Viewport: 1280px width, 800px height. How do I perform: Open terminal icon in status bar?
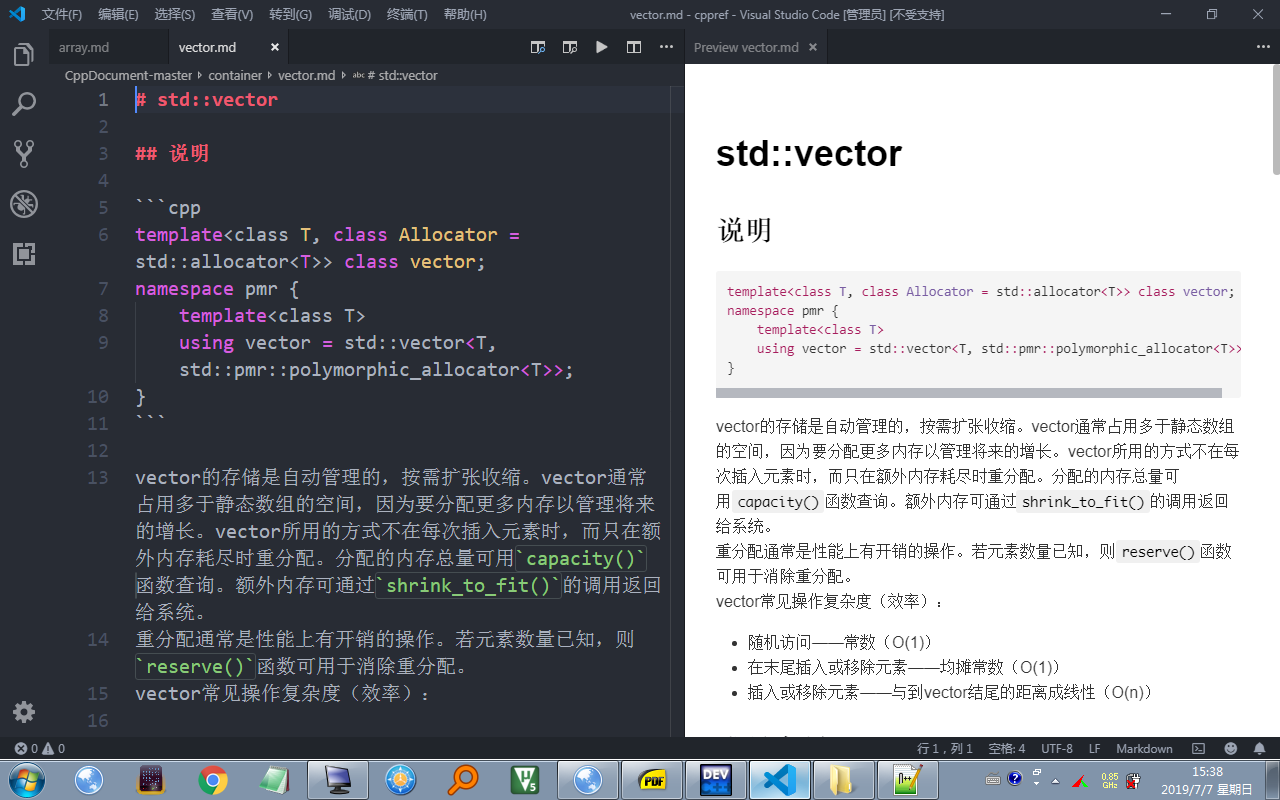[x=1198, y=748]
